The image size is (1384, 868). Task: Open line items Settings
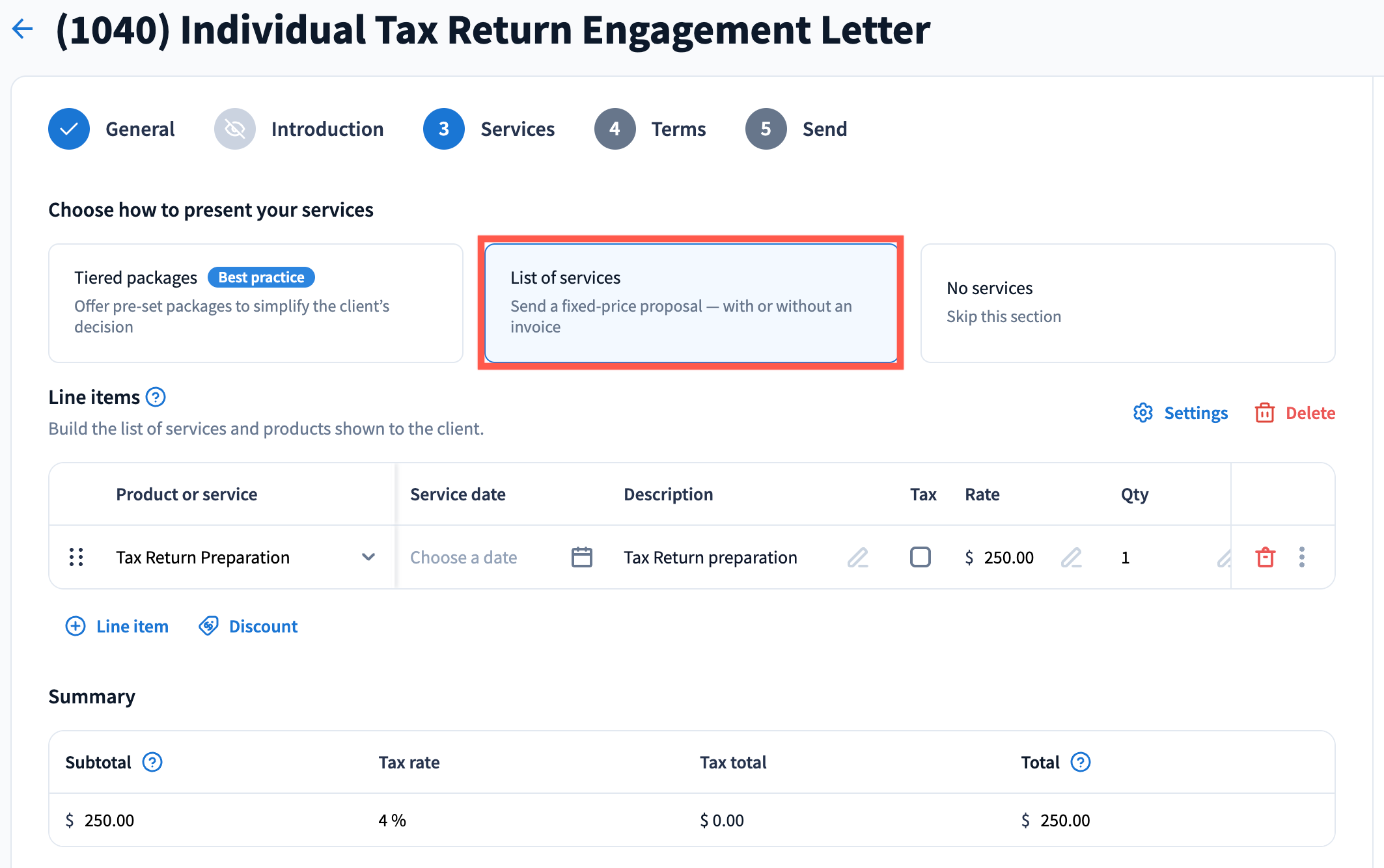tap(1181, 413)
